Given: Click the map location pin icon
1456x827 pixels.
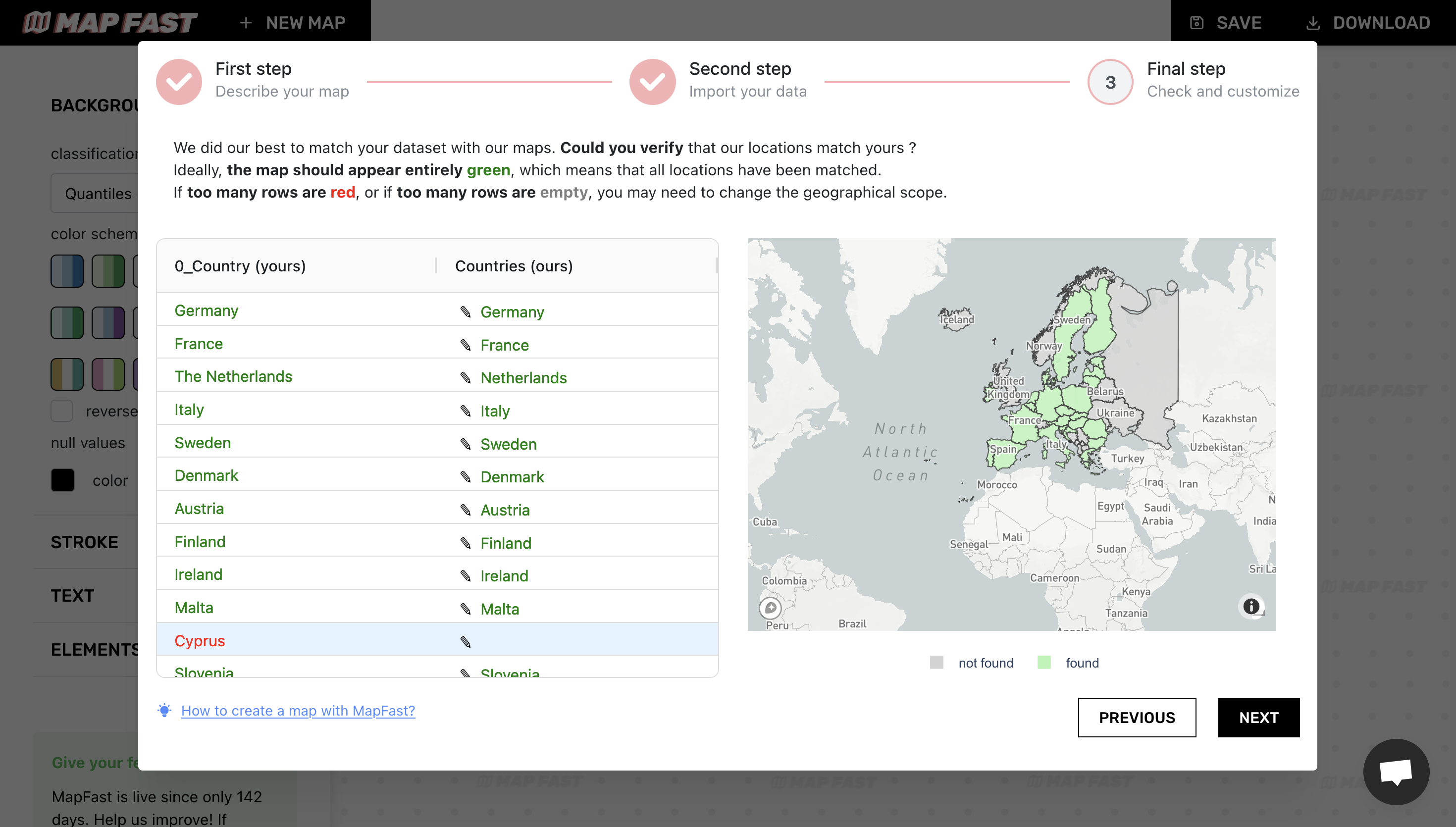Looking at the screenshot, I should tap(770, 607).
